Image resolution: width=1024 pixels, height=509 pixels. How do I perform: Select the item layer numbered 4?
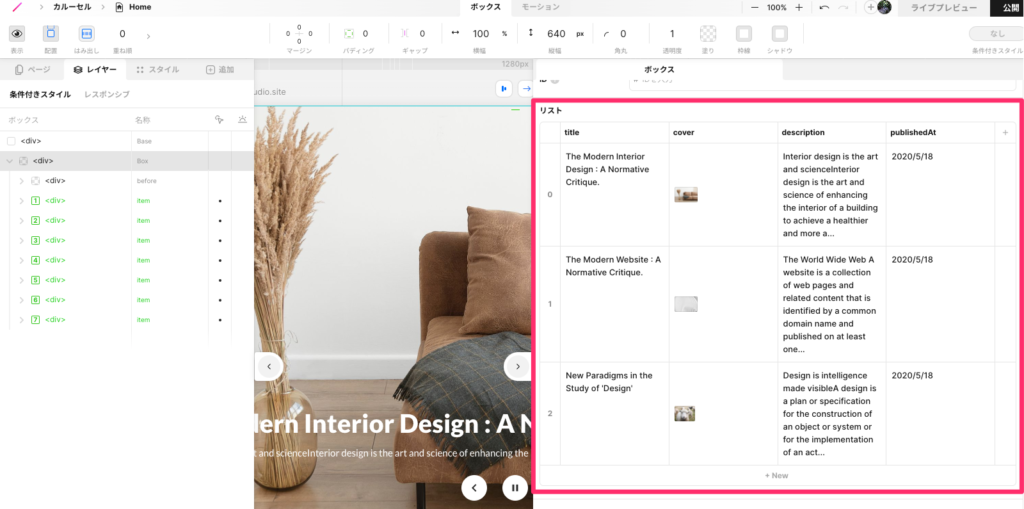click(x=127, y=260)
